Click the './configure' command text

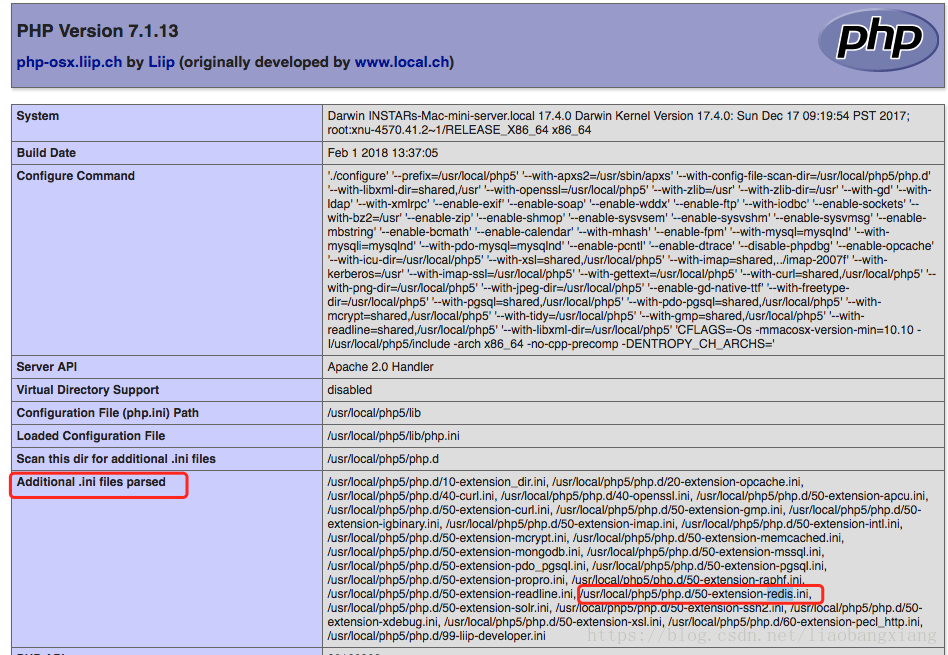coord(358,176)
